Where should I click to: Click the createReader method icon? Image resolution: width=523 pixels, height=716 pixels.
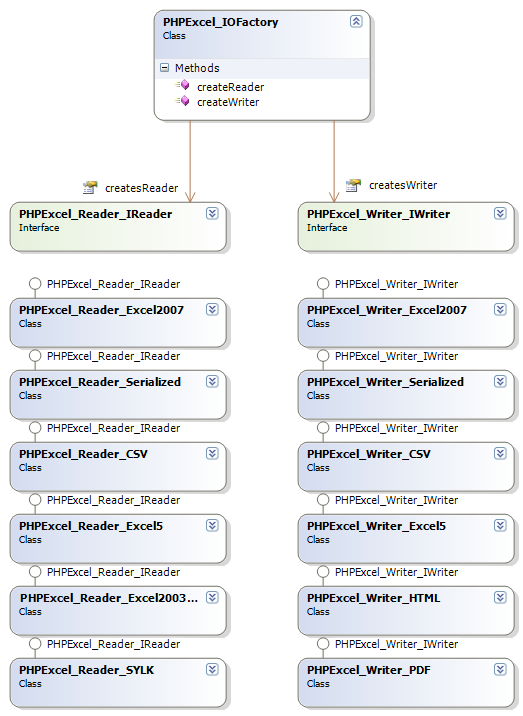point(182,85)
